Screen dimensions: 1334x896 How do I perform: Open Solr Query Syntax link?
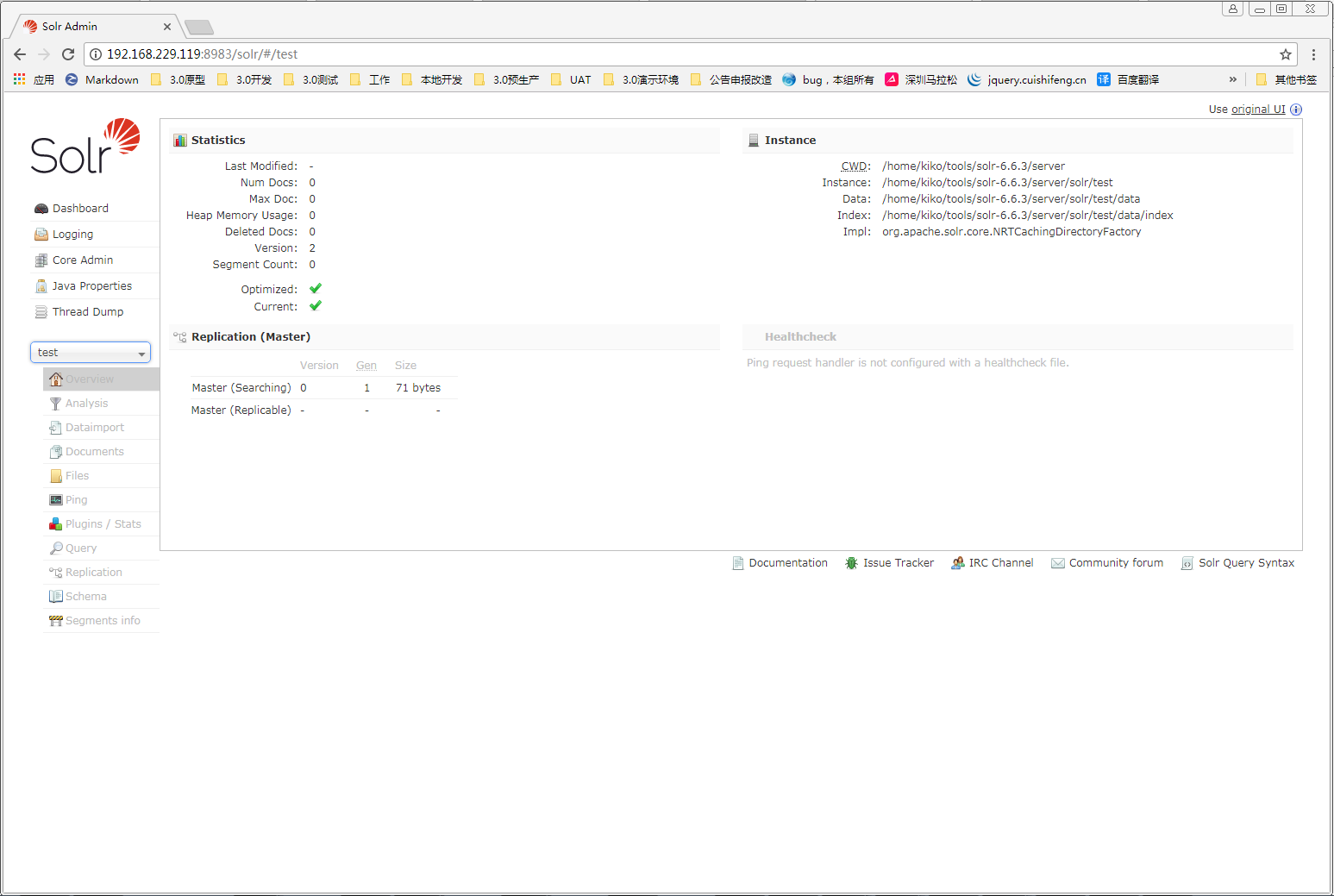click(1237, 563)
